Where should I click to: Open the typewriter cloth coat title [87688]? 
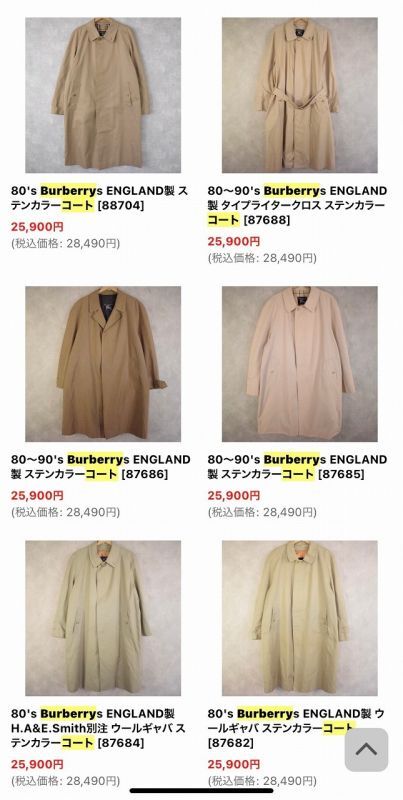[297, 205]
